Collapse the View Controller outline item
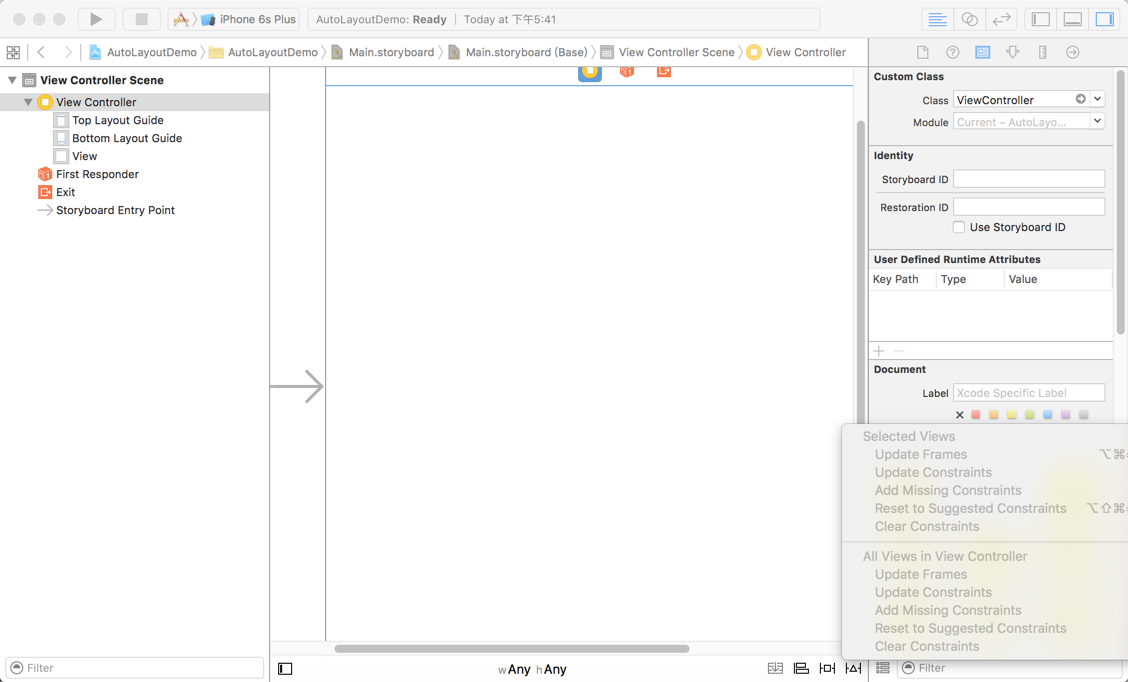The width and height of the screenshot is (1128, 682). coord(28,102)
